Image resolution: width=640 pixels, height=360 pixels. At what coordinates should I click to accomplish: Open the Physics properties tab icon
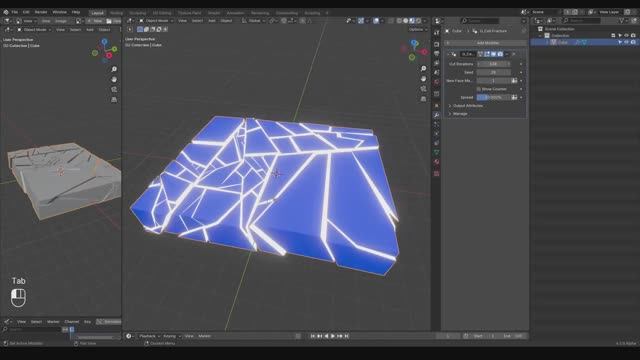click(x=436, y=134)
